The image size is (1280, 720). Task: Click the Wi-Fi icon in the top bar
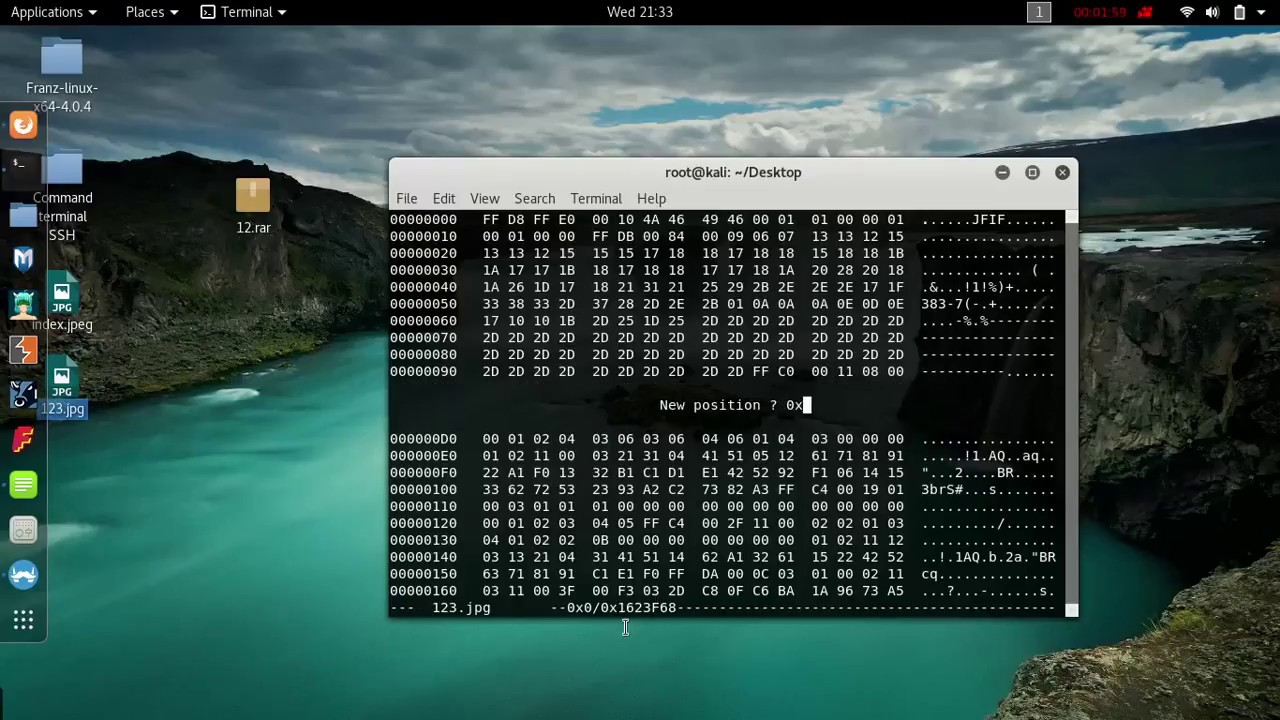[1187, 12]
